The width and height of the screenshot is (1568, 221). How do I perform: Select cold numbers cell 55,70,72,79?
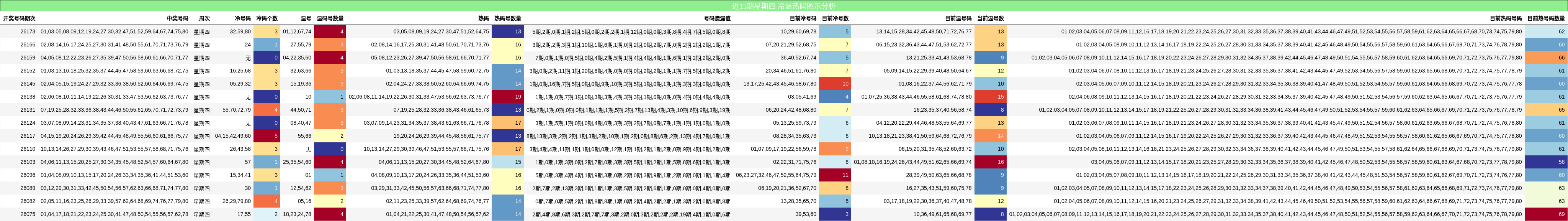(x=236, y=110)
